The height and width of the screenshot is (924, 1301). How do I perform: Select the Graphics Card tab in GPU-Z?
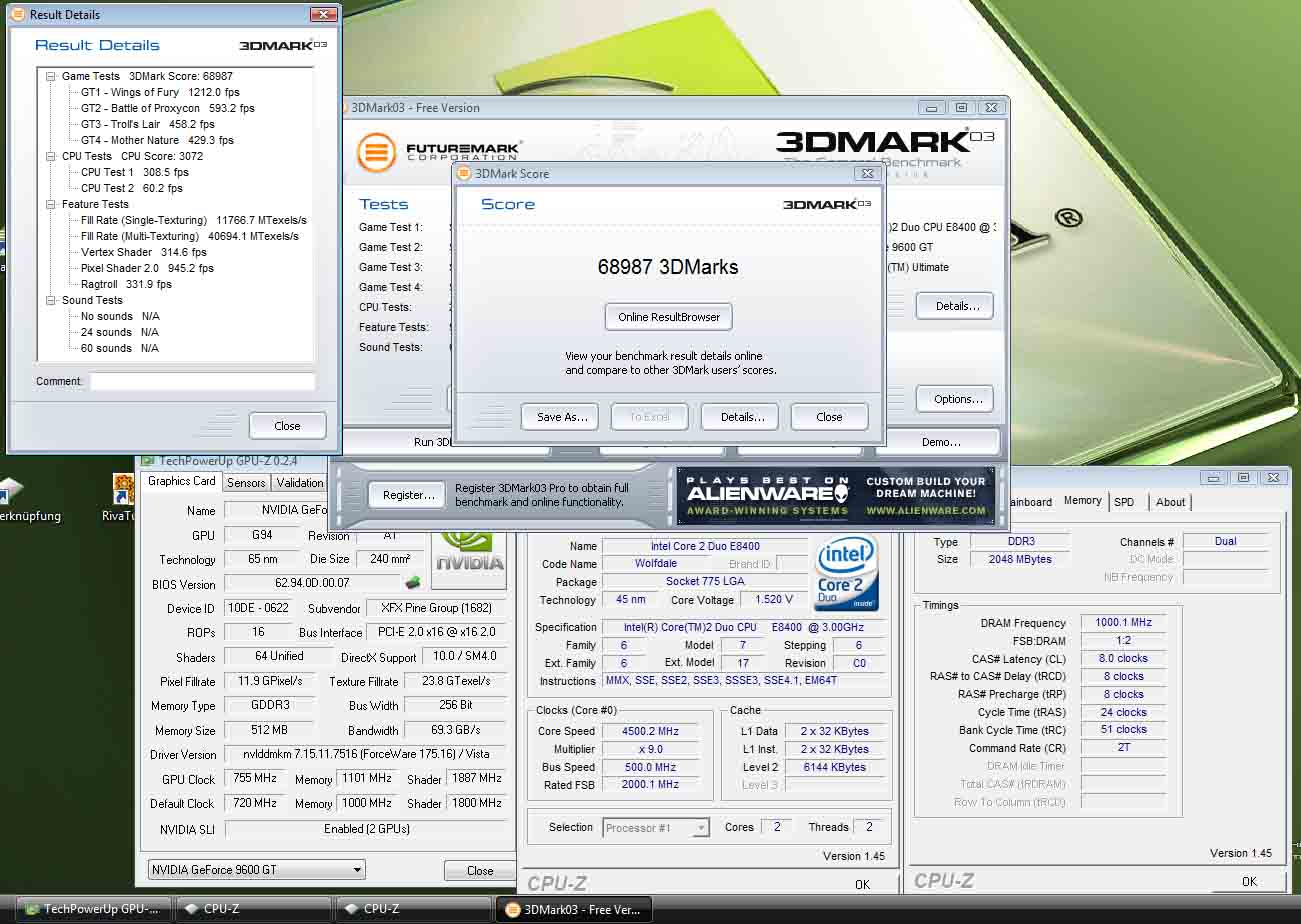(x=182, y=481)
